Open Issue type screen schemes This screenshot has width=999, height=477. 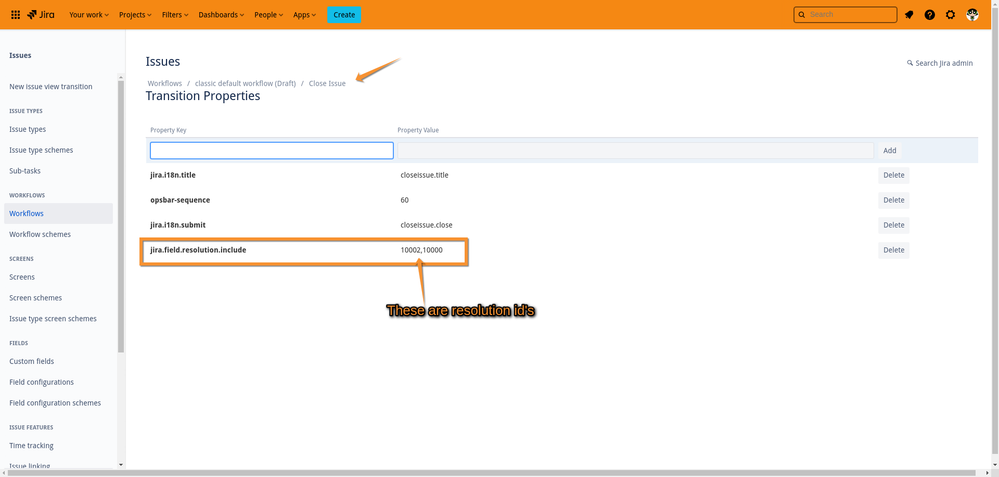click(53, 319)
